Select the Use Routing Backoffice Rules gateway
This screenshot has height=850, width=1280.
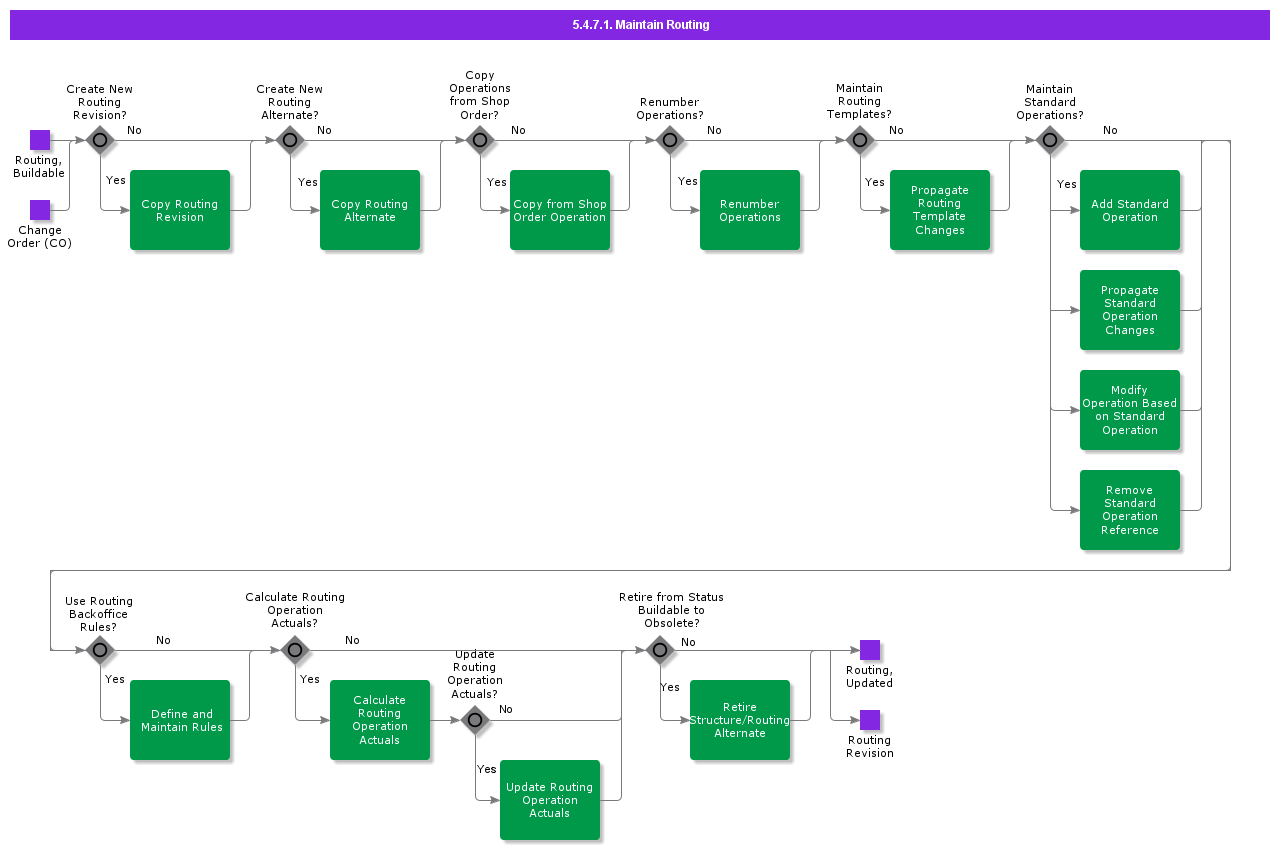point(100,650)
